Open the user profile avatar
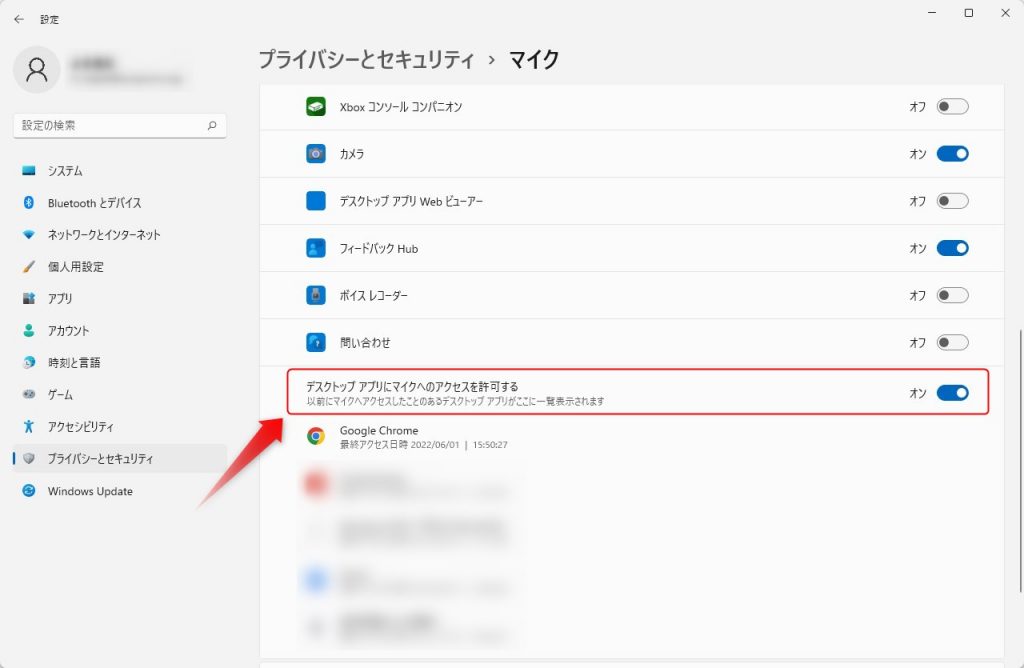Image resolution: width=1024 pixels, height=668 pixels. (x=37, y=69)
